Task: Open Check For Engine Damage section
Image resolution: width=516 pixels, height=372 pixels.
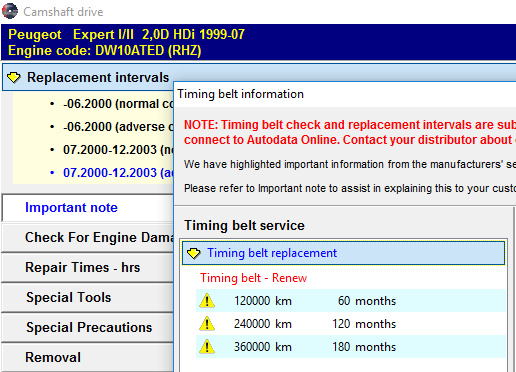Action: pos(88,237)
